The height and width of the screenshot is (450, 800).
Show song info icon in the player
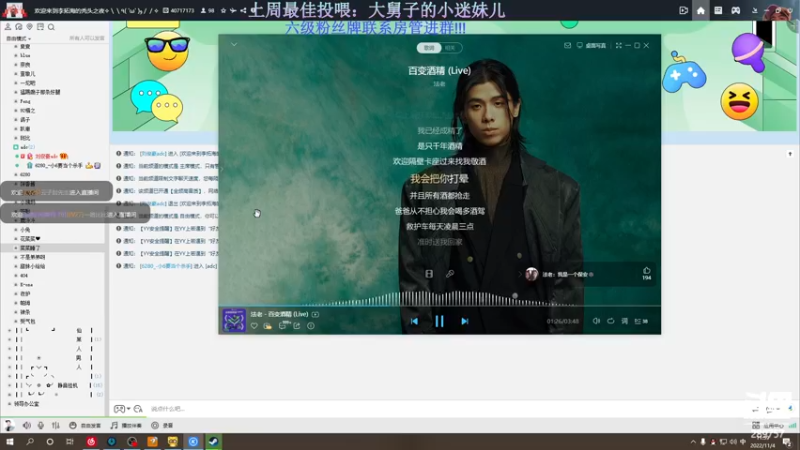point(311,326)
